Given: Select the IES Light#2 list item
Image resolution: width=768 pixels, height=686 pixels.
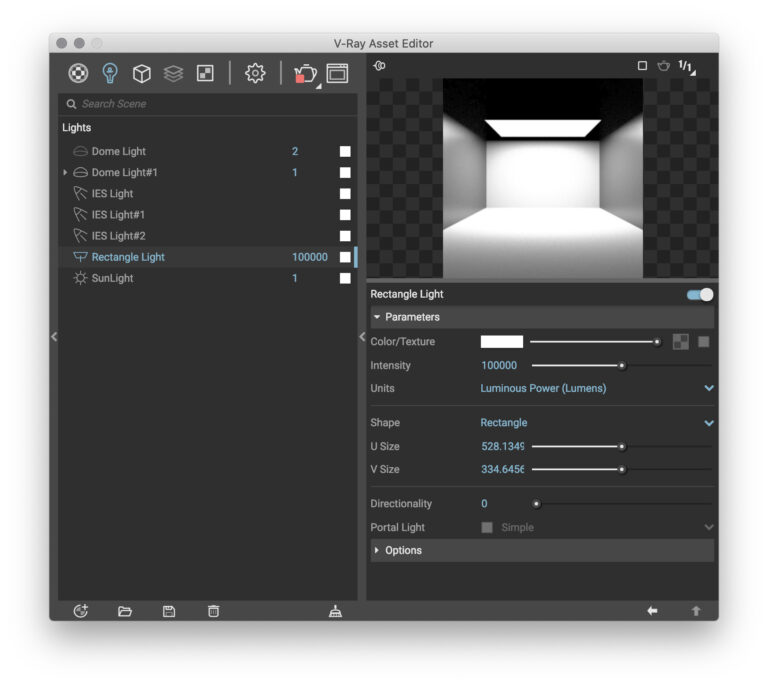Looking at the screenshot, I should point(207,236).
